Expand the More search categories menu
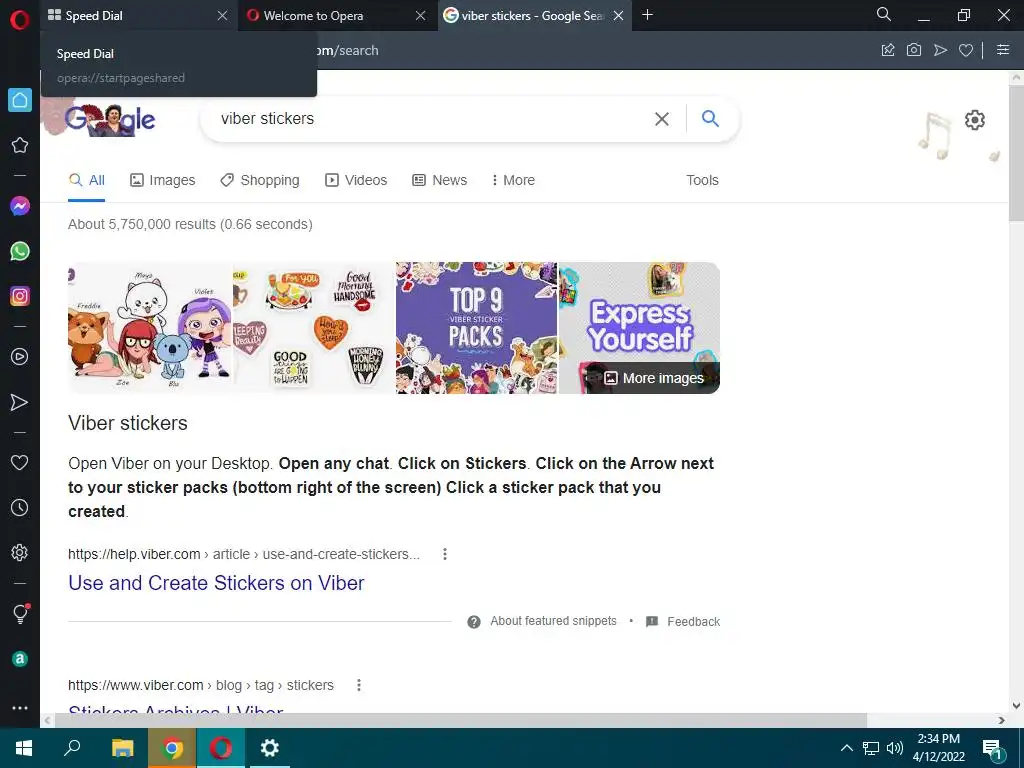The height and width of the screenshot is (768, 1024). click(513, 180)
